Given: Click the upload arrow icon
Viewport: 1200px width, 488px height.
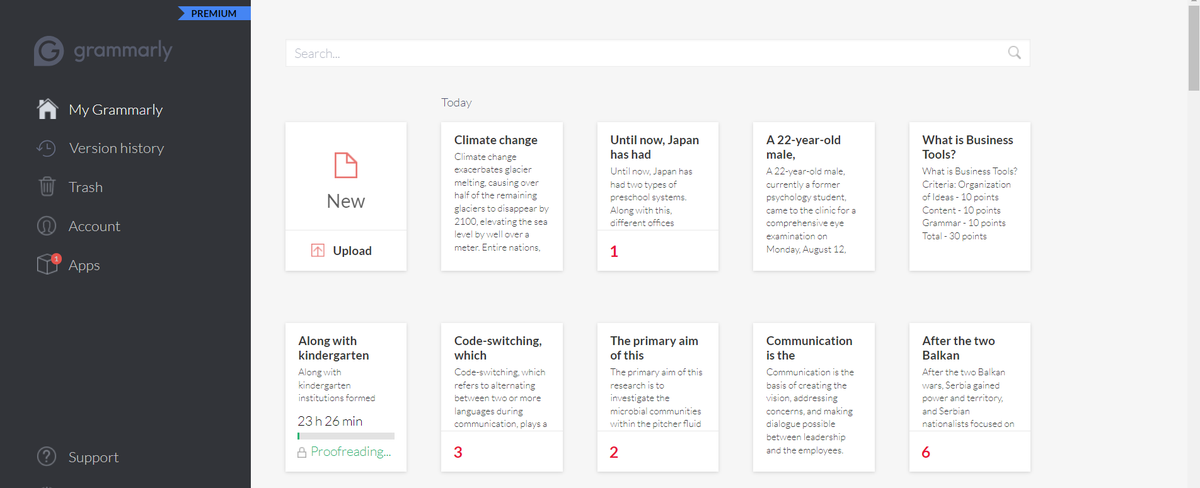Looking at the screenshot, I should 317,251.
